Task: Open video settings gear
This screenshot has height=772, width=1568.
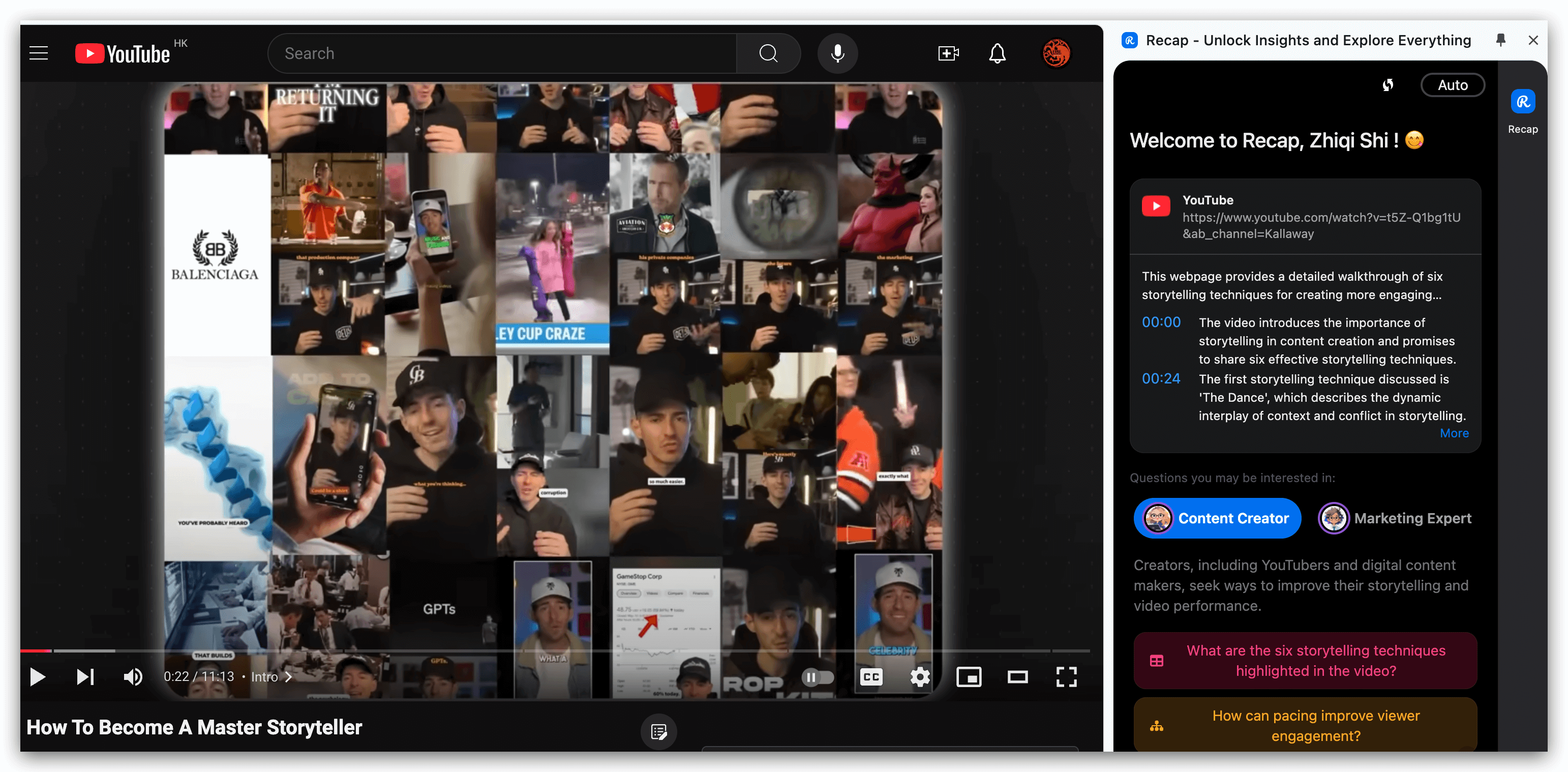Action: coord(920,676)
